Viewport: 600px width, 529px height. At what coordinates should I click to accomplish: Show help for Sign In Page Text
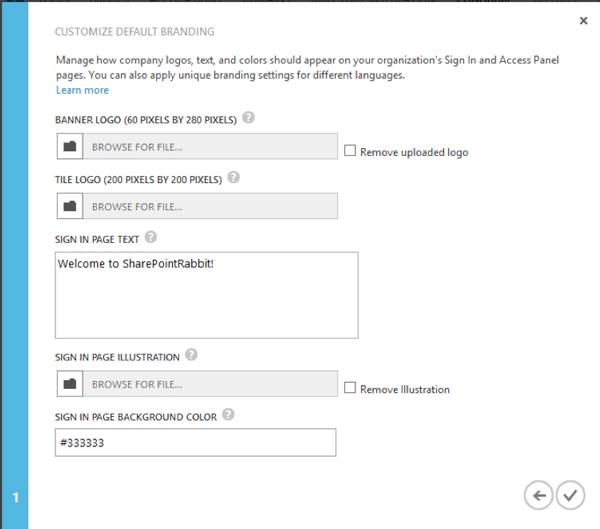pyautogui.click(x=151, y=237)
